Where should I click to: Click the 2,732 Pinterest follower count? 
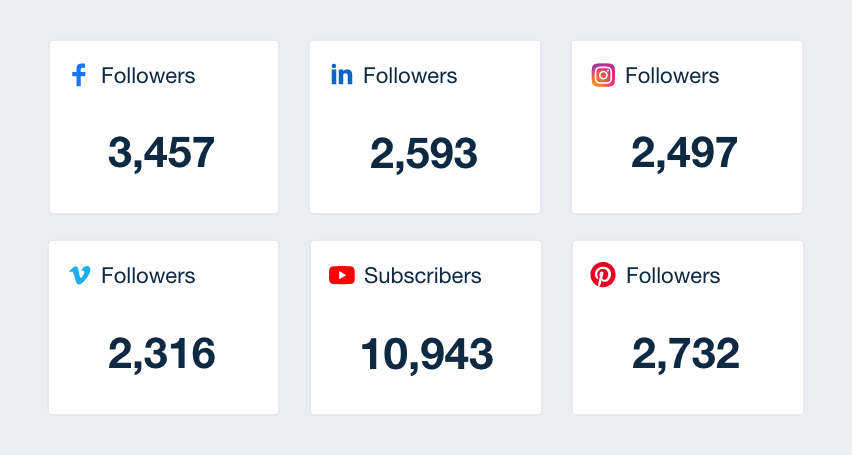(x=686, y=354)
